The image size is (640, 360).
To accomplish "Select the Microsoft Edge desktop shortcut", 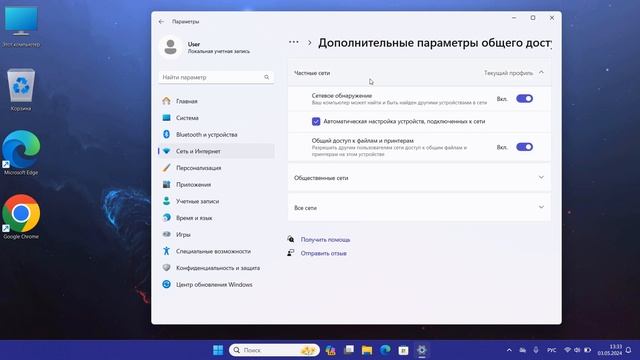I will 21,153.
